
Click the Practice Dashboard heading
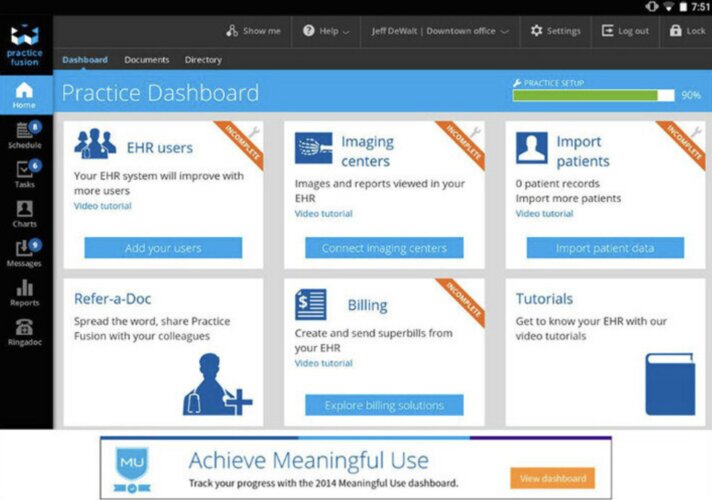tap(160, 93)
